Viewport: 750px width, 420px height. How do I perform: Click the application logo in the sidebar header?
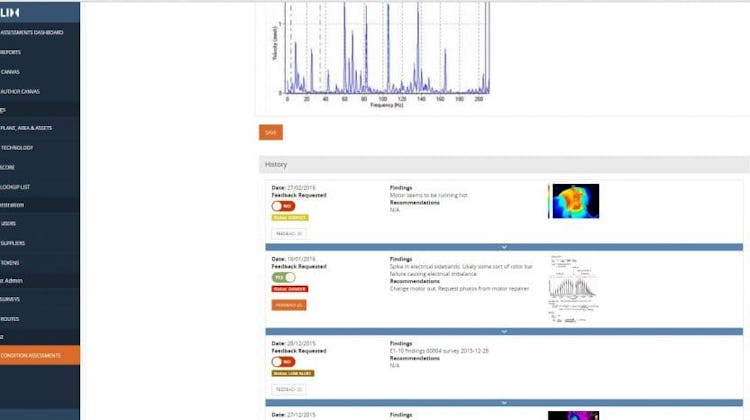coord(10,13)
